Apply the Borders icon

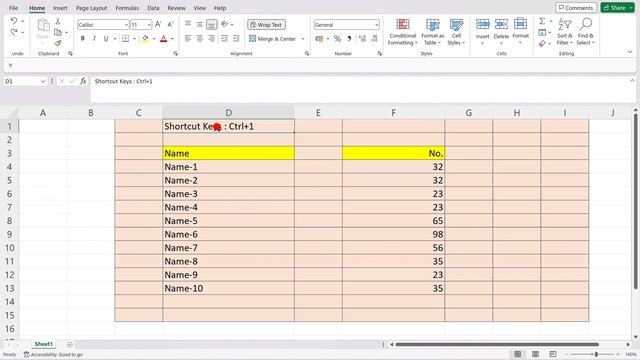[126, 38]
